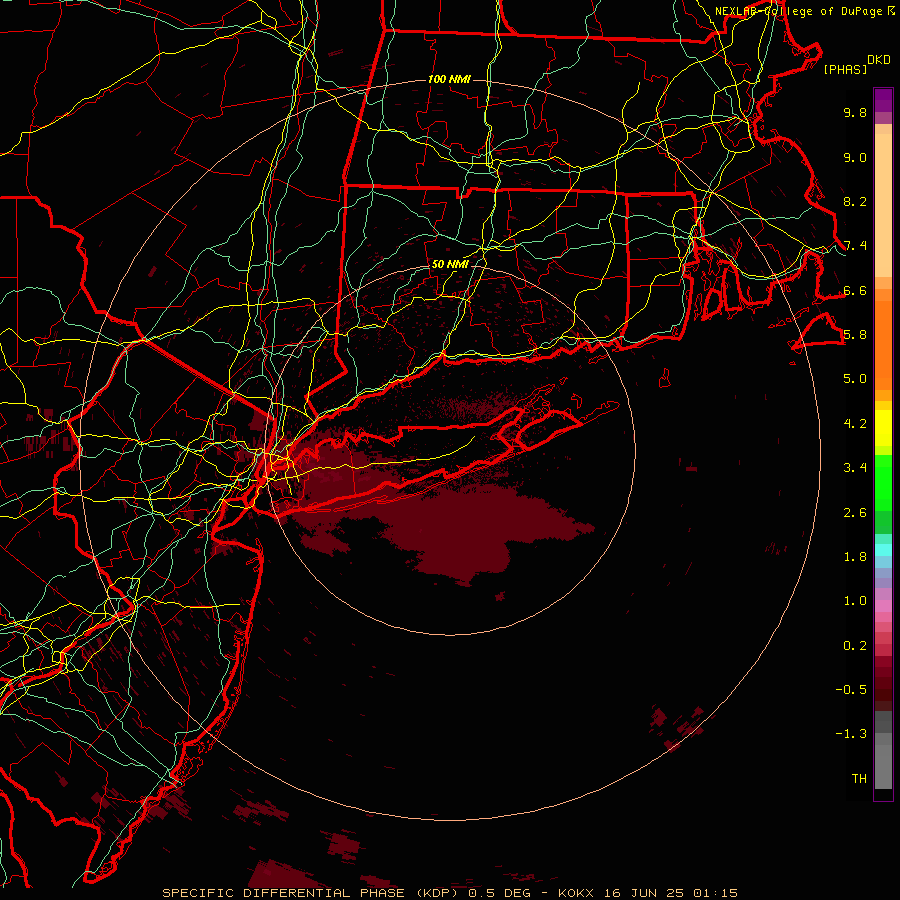This screenshot has width=900, height=900.
Task: Click the yellow color bar segment
Action: tap(883, 428)
